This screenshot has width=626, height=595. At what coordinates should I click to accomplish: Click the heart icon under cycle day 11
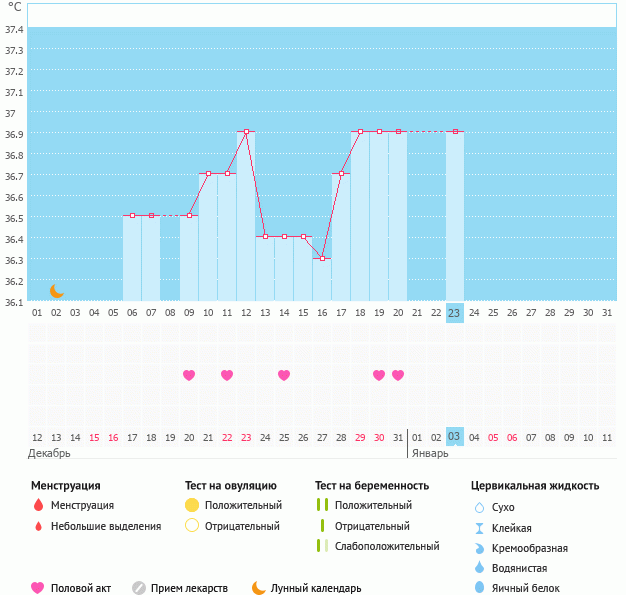tap(227, 375)
